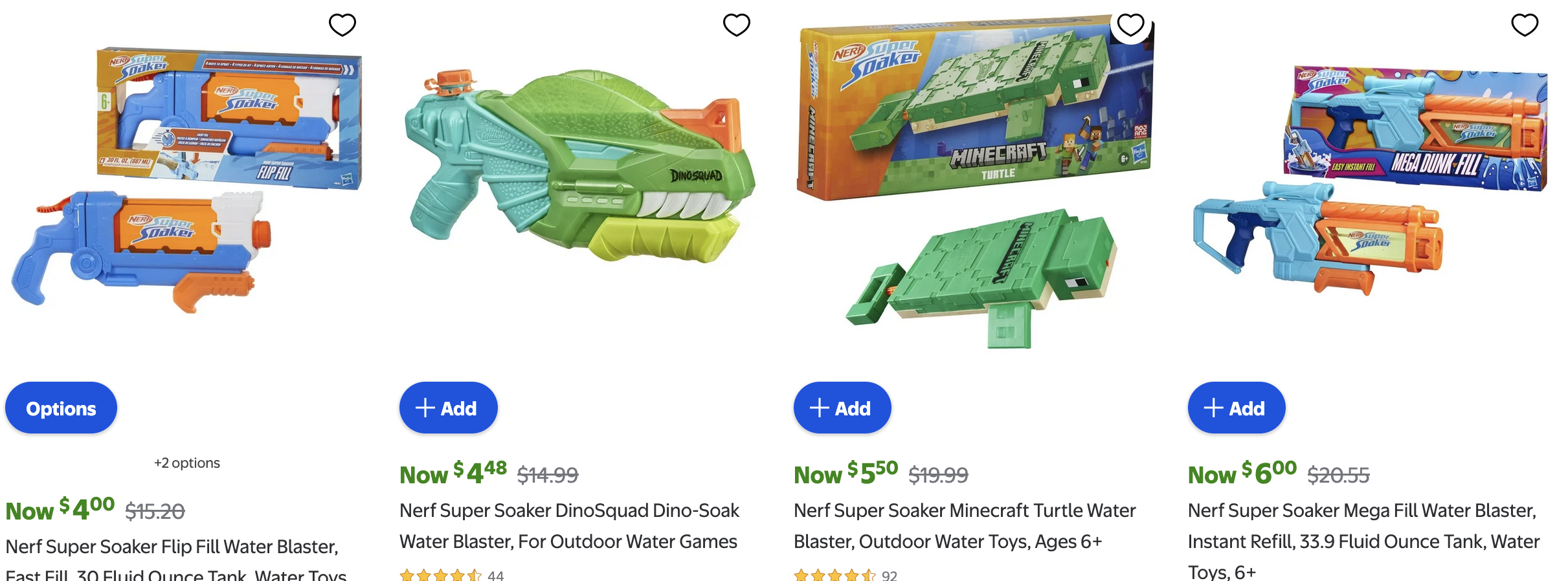Viewport: 1568px width, 581px height.
Task: Favorite the Mega Fill Water Blaster
Action: coord(1526,24)
